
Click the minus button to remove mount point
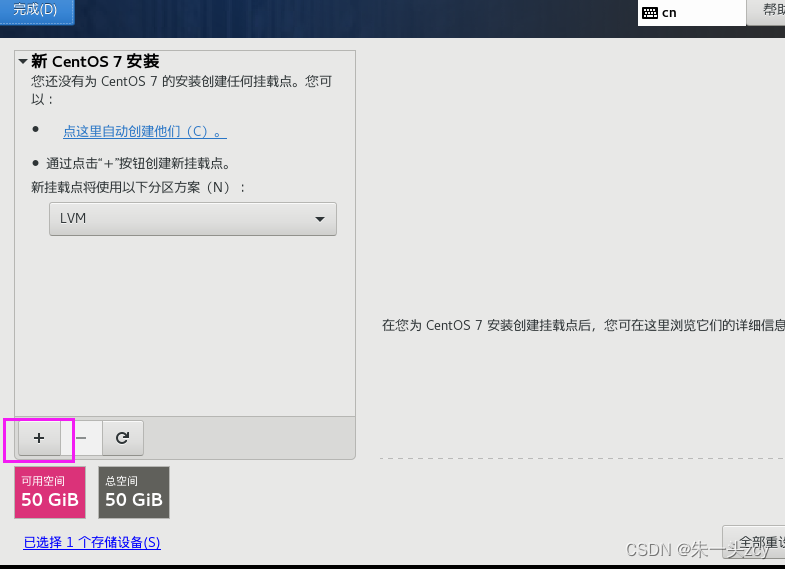pos(82,438)
